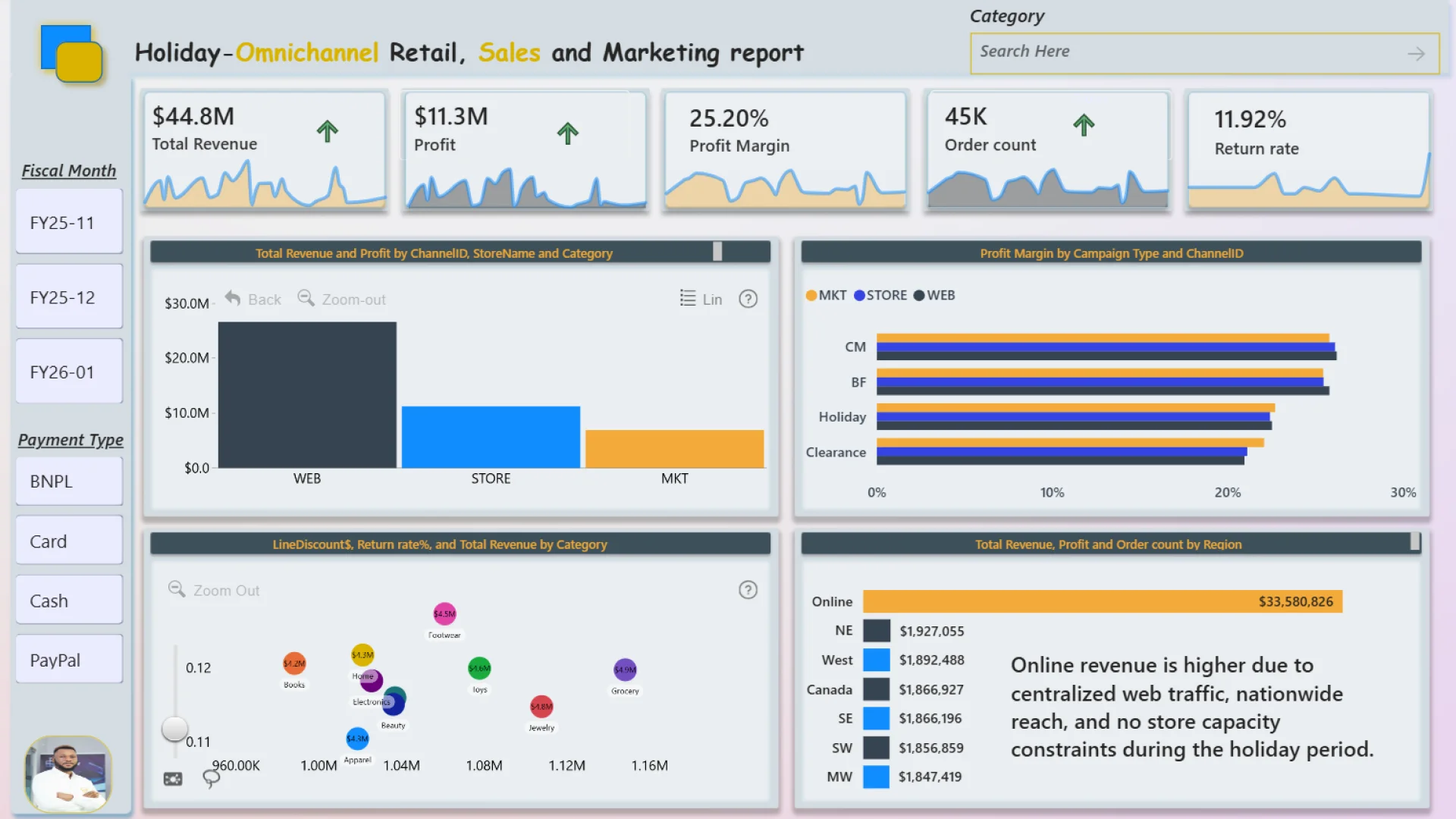This screenshot has width=1456, height=819.
Task: Select the FY25-12 fiscal month button
Action: click(x=69, y=297)
